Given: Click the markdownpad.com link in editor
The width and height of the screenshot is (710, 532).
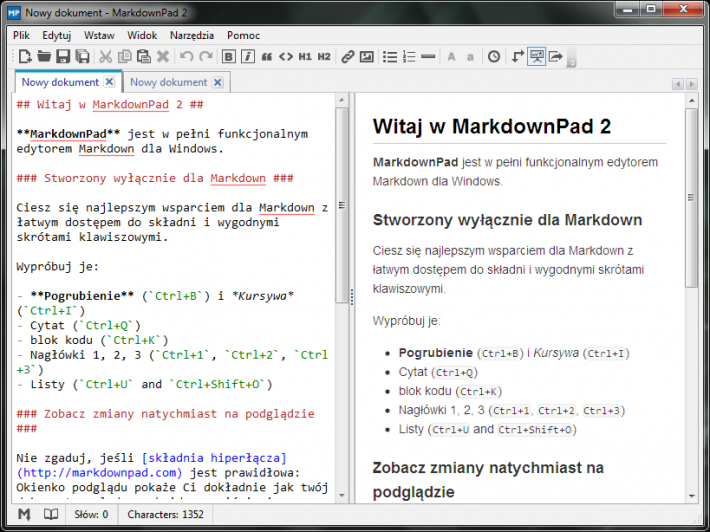Looking at the screenshot, I should pyautogui.click(x=99, y=473).
